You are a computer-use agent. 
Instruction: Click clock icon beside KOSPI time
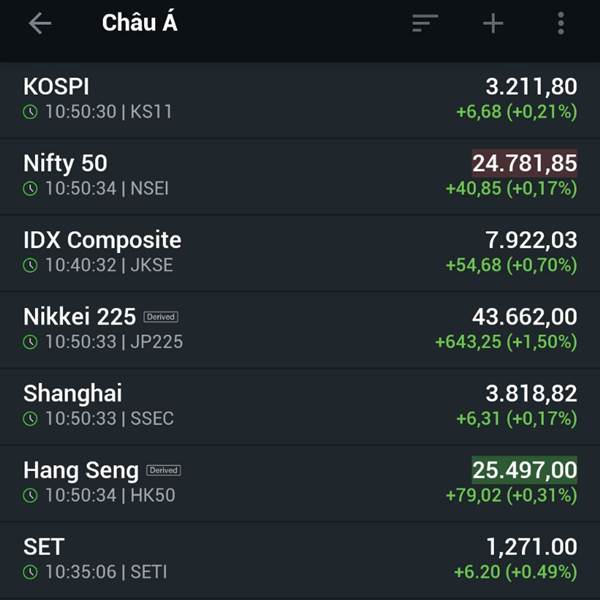point(30,112)
